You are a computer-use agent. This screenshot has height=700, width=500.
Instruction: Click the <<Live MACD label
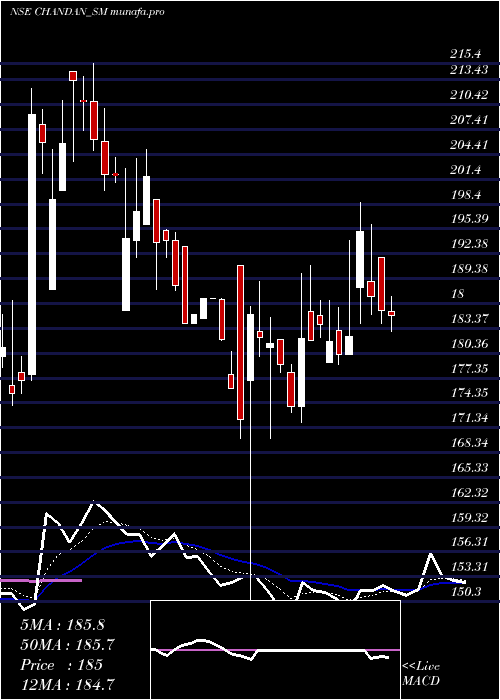pyautogui.click(x=421, y=674)
